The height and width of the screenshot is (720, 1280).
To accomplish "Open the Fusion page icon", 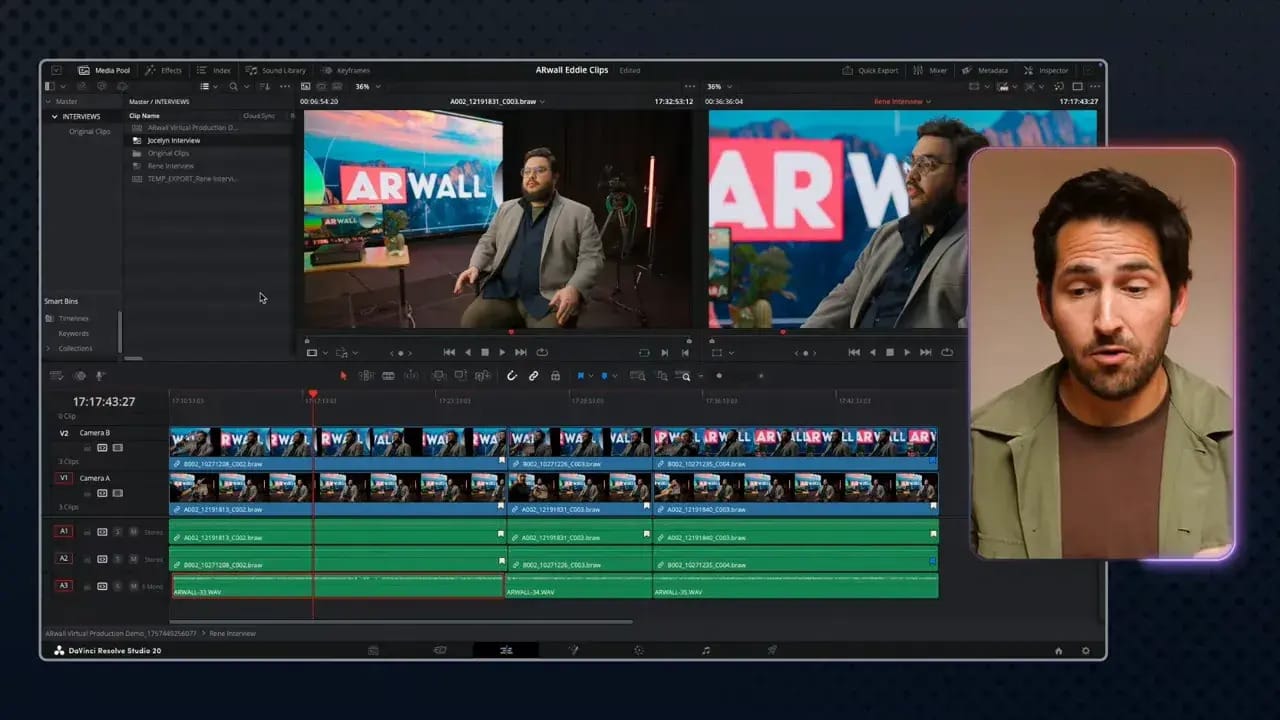I will point(573,650).
